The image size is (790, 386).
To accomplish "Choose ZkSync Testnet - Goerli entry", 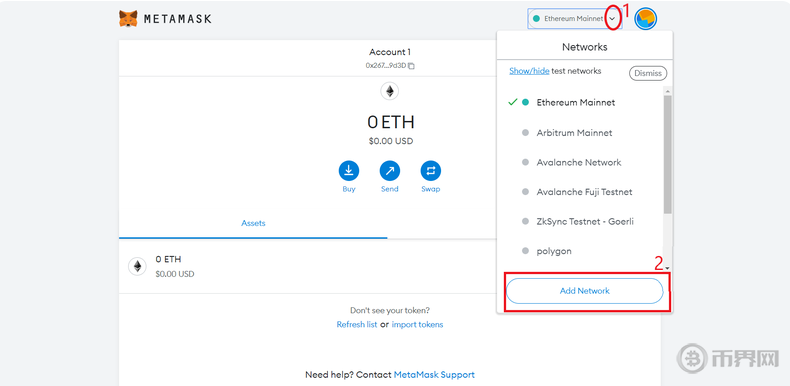I will [584, 221].
